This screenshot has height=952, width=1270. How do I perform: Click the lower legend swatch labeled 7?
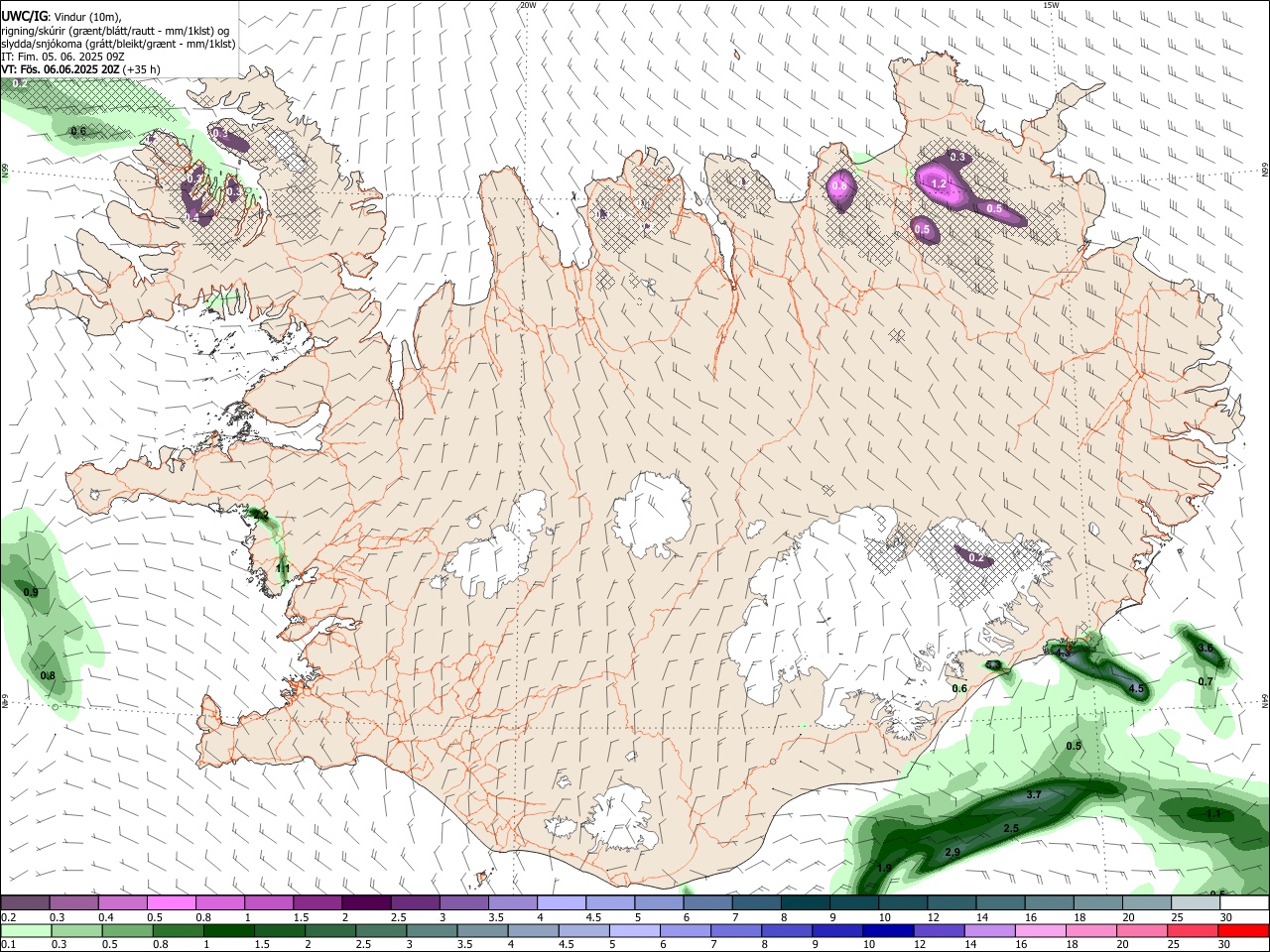(736, 931)
